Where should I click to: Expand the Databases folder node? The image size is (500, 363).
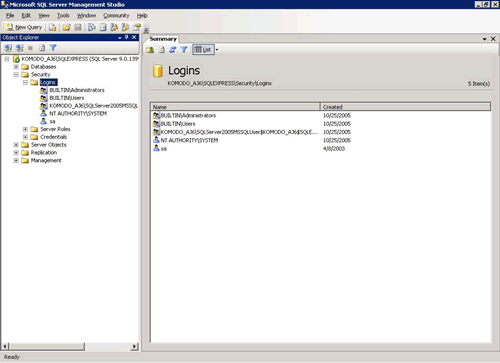click(16, 67)
